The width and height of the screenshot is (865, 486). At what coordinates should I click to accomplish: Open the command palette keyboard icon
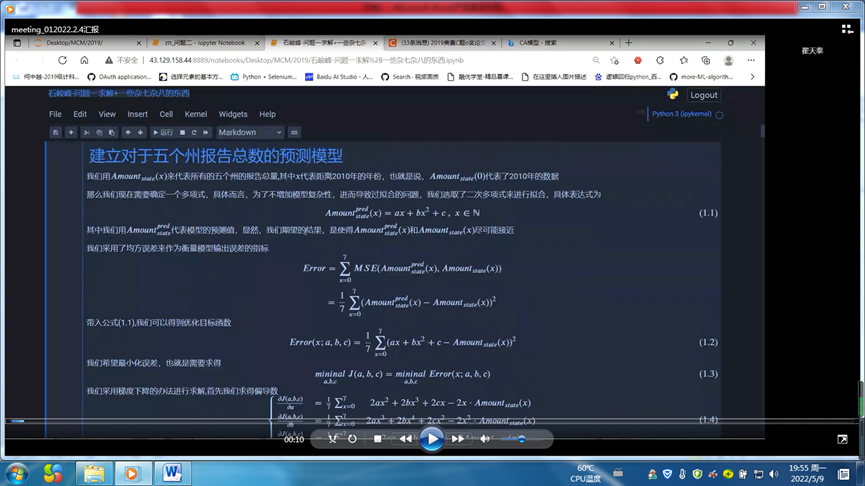coord(294,132)
